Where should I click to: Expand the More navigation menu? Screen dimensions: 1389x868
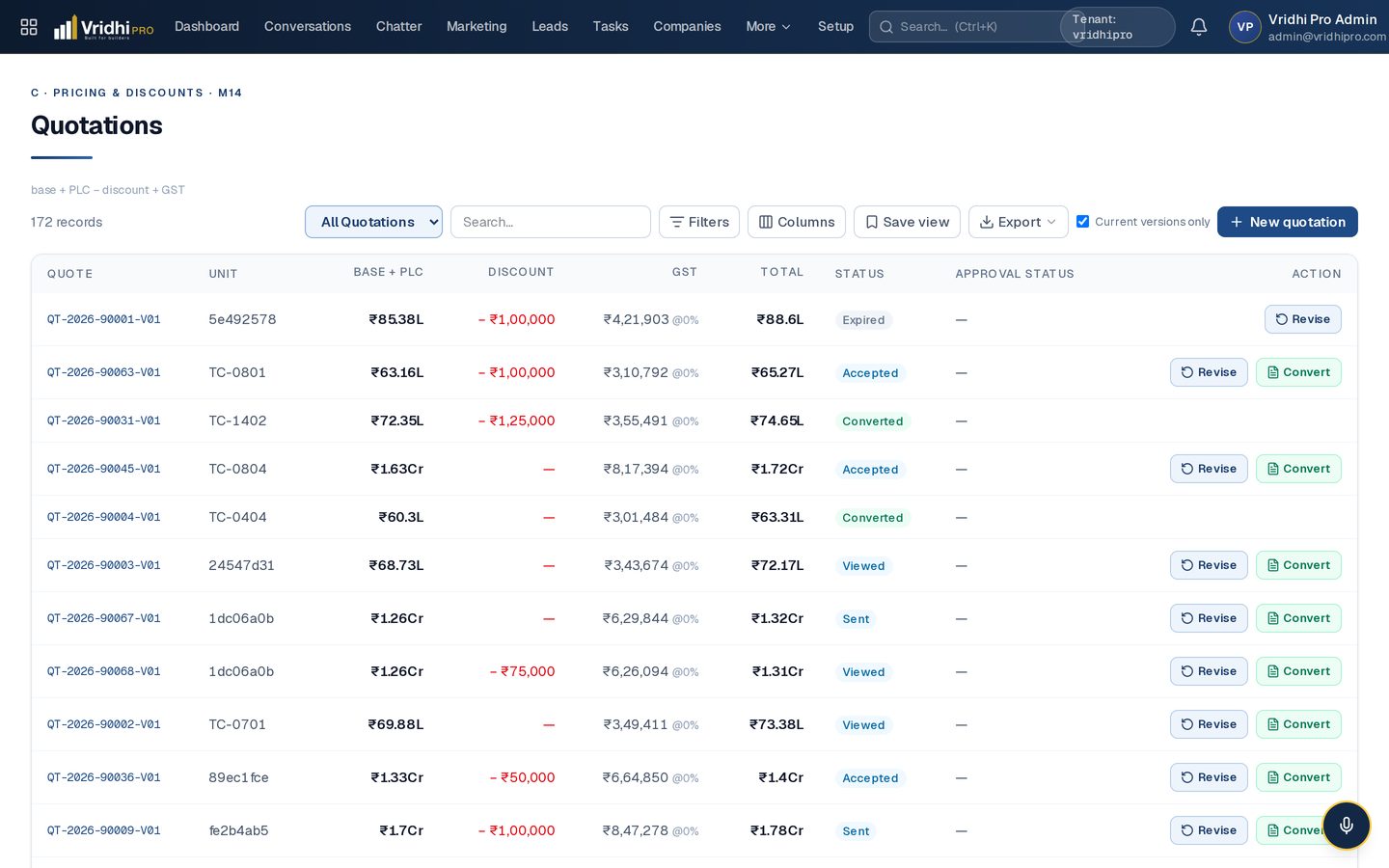pyautogui.click(x=769, y=27)
